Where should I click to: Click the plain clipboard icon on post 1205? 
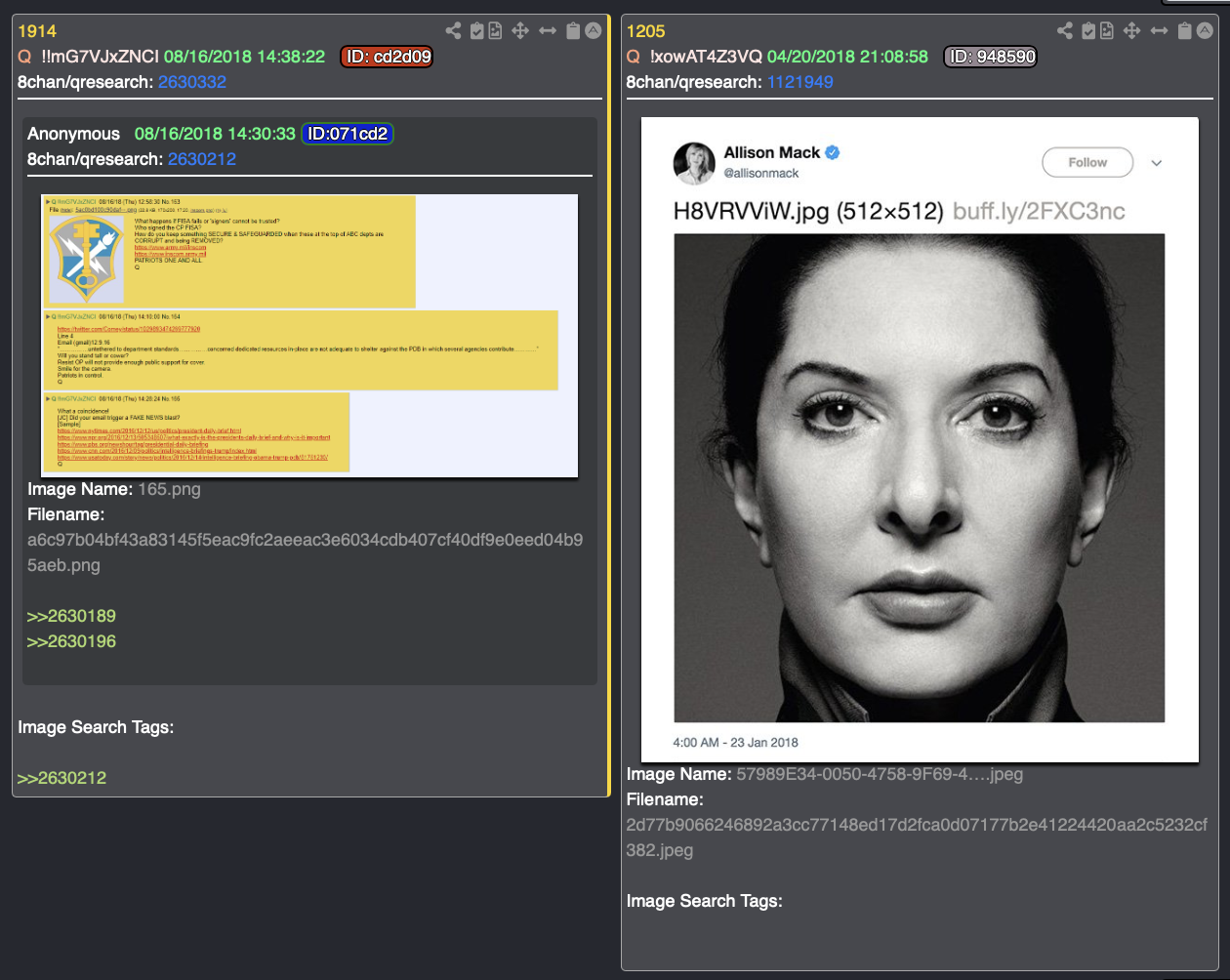(1185, 31)
